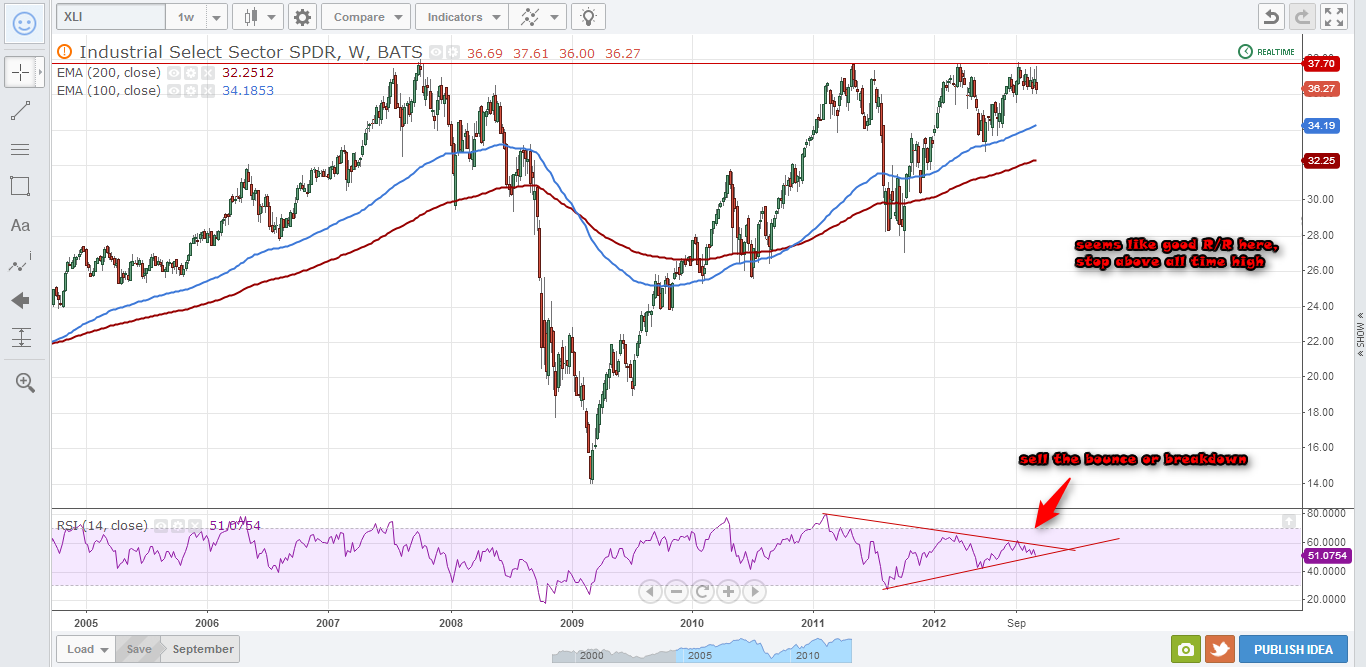The width and height of the screenshot is (1366, 667).
Task: Open settings gear for EMA (200, close)
Action: point(190,73)
